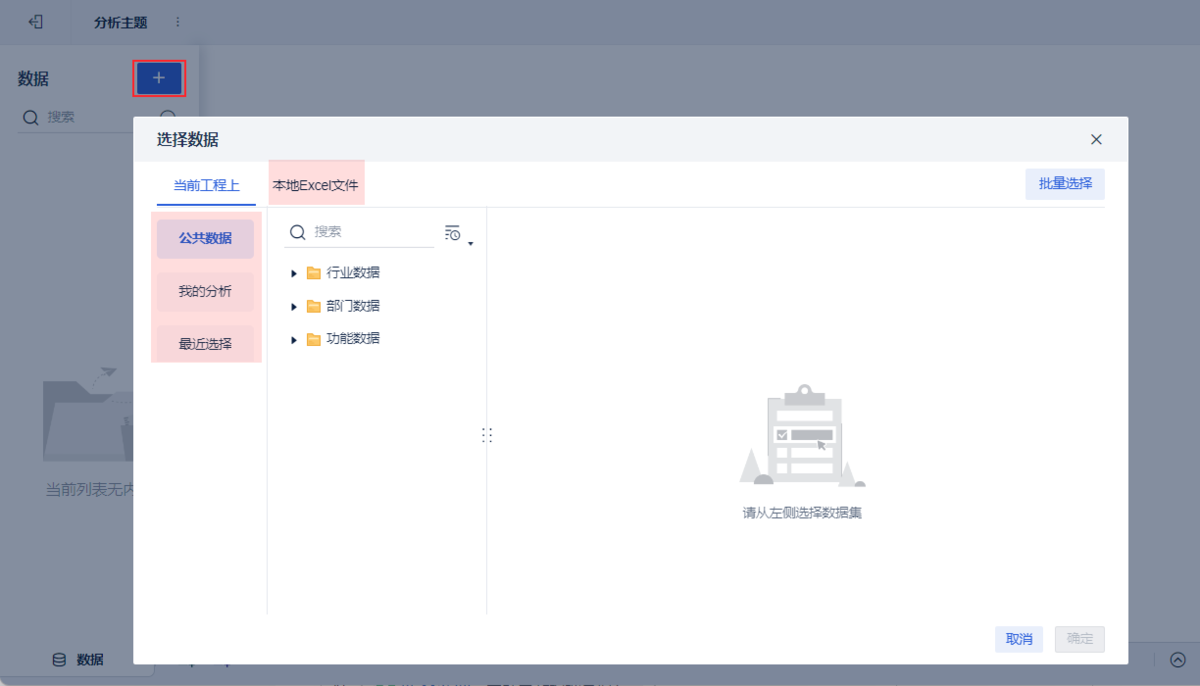This screenshot has width=1200, height=686.
Task: Select the 最近选择 category
Action: click(205, 344)
